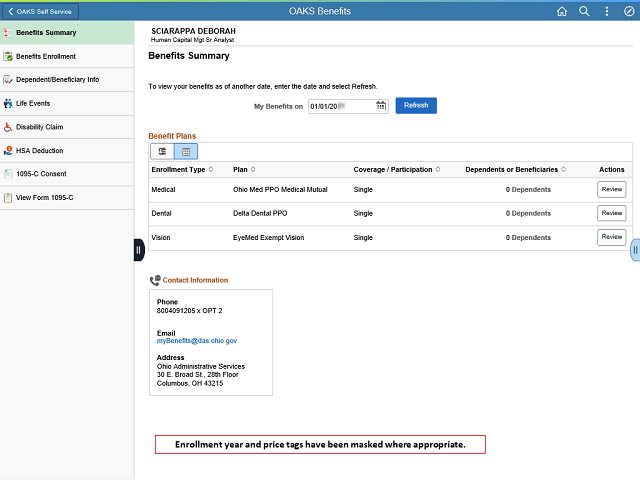This screenshot has width=640, height=480.
Task: Click '0 Dependents' in Dental row
Action: [x=528, y=213]
